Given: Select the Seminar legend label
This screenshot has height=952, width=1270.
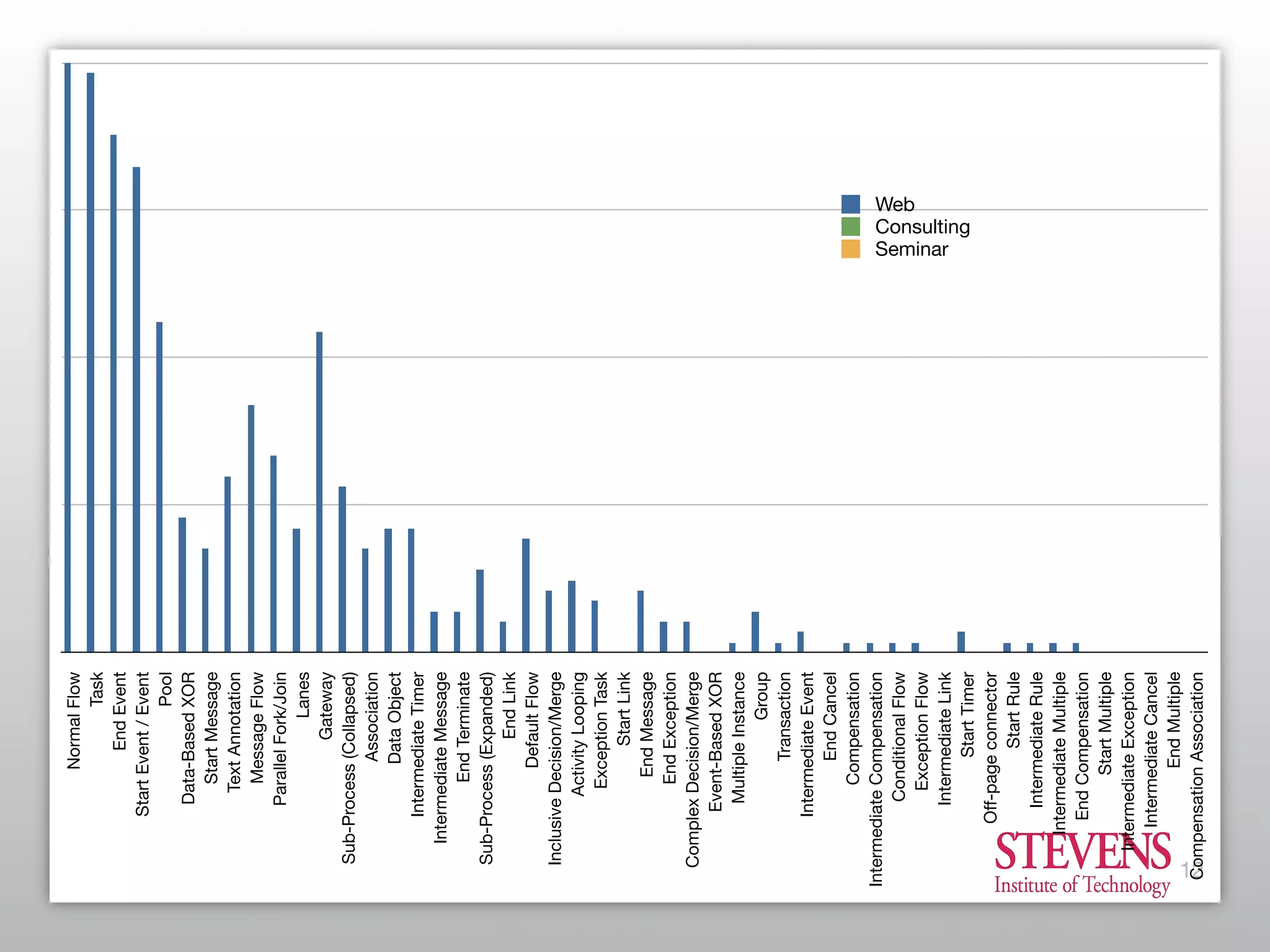Looking at the screenshot, I should click(911, 249).
